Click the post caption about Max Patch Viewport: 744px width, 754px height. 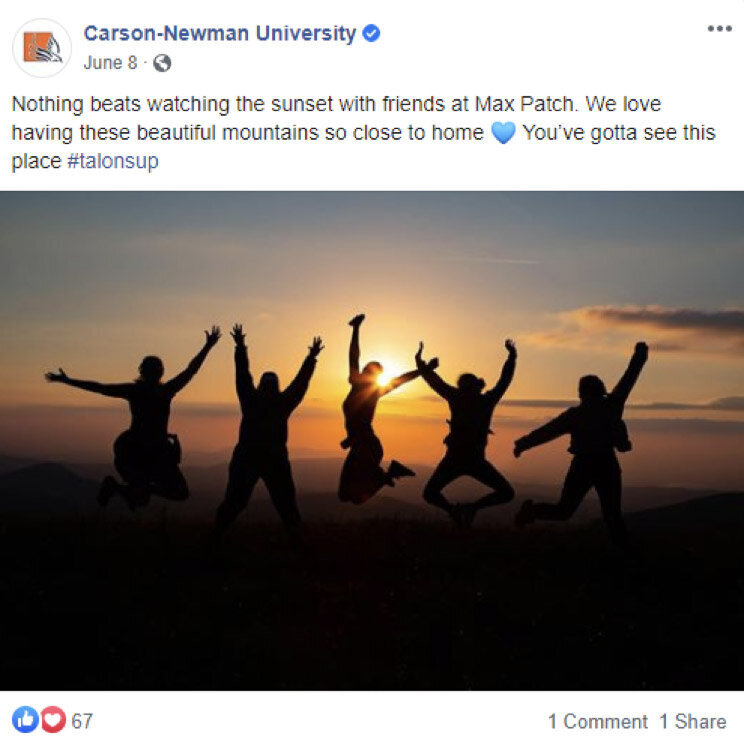click(x=364, y=132)
